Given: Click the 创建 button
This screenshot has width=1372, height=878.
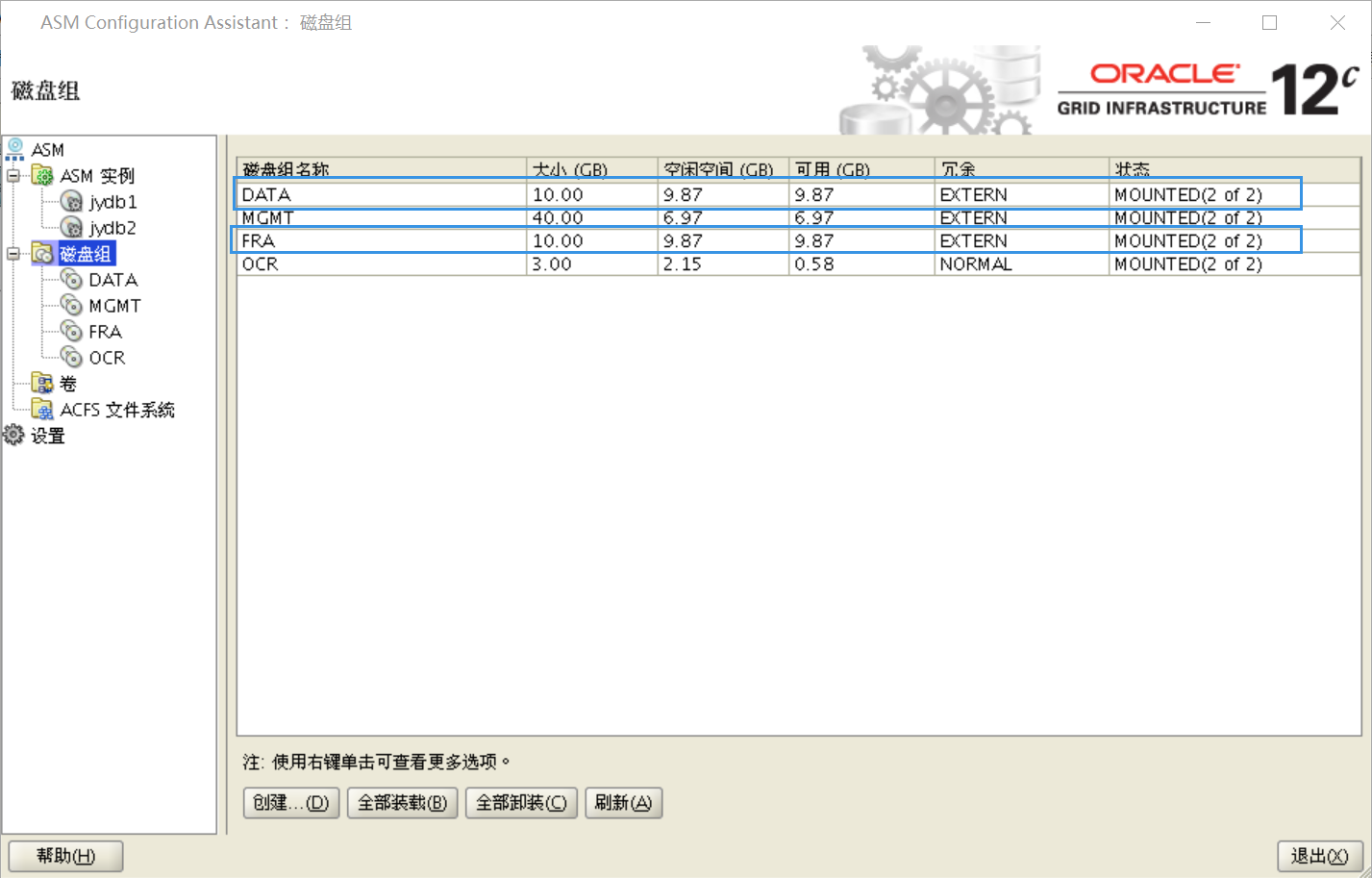Looking at the screenshot, I should 291,802.
